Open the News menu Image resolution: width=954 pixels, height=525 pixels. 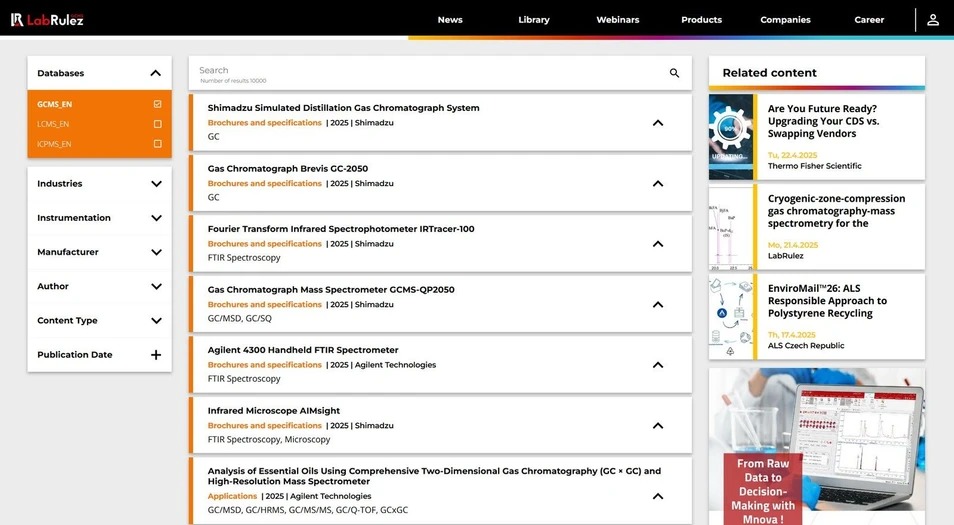tap(450, 19)
